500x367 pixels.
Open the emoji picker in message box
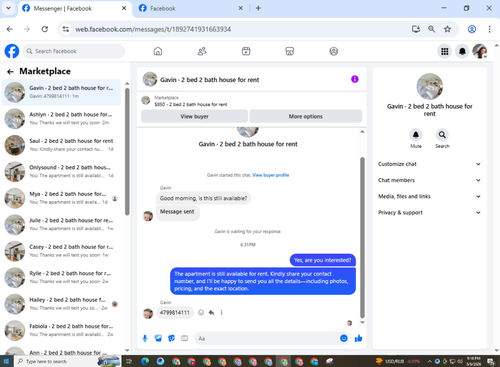(344, 338)
